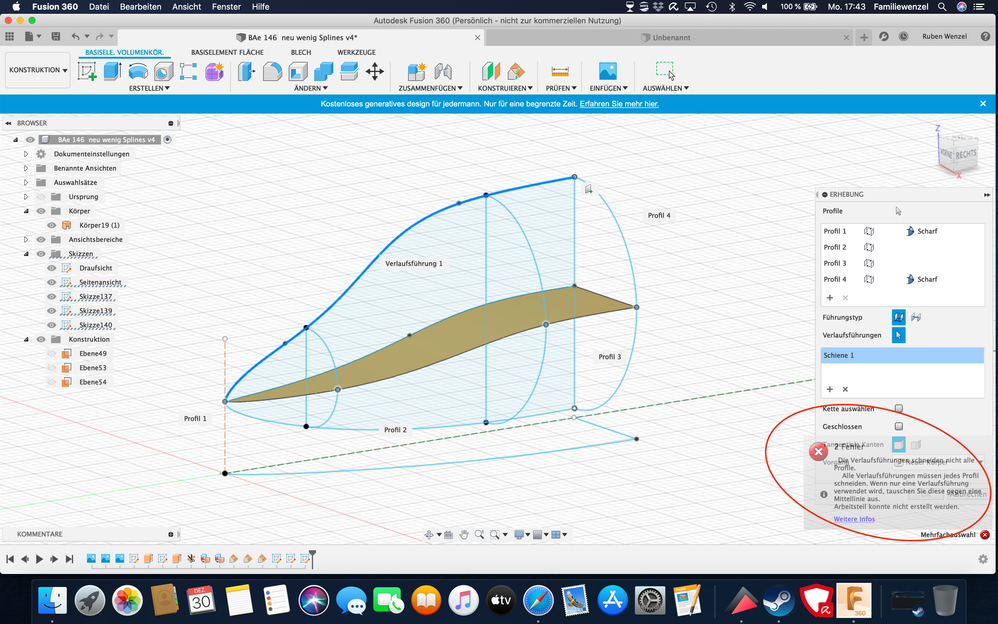Open the Create Form purple tool
998x624 pixels.
pyautogui.click(x=214, y=71)
